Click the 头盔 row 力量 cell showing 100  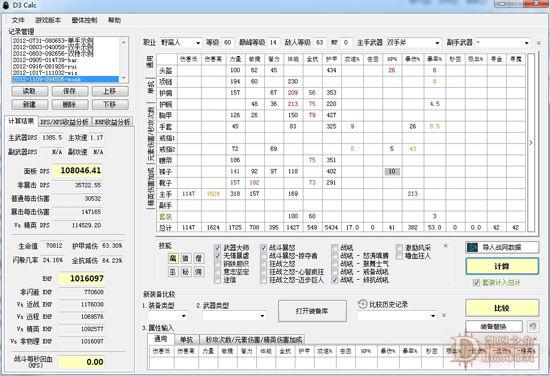pos(235,70)
